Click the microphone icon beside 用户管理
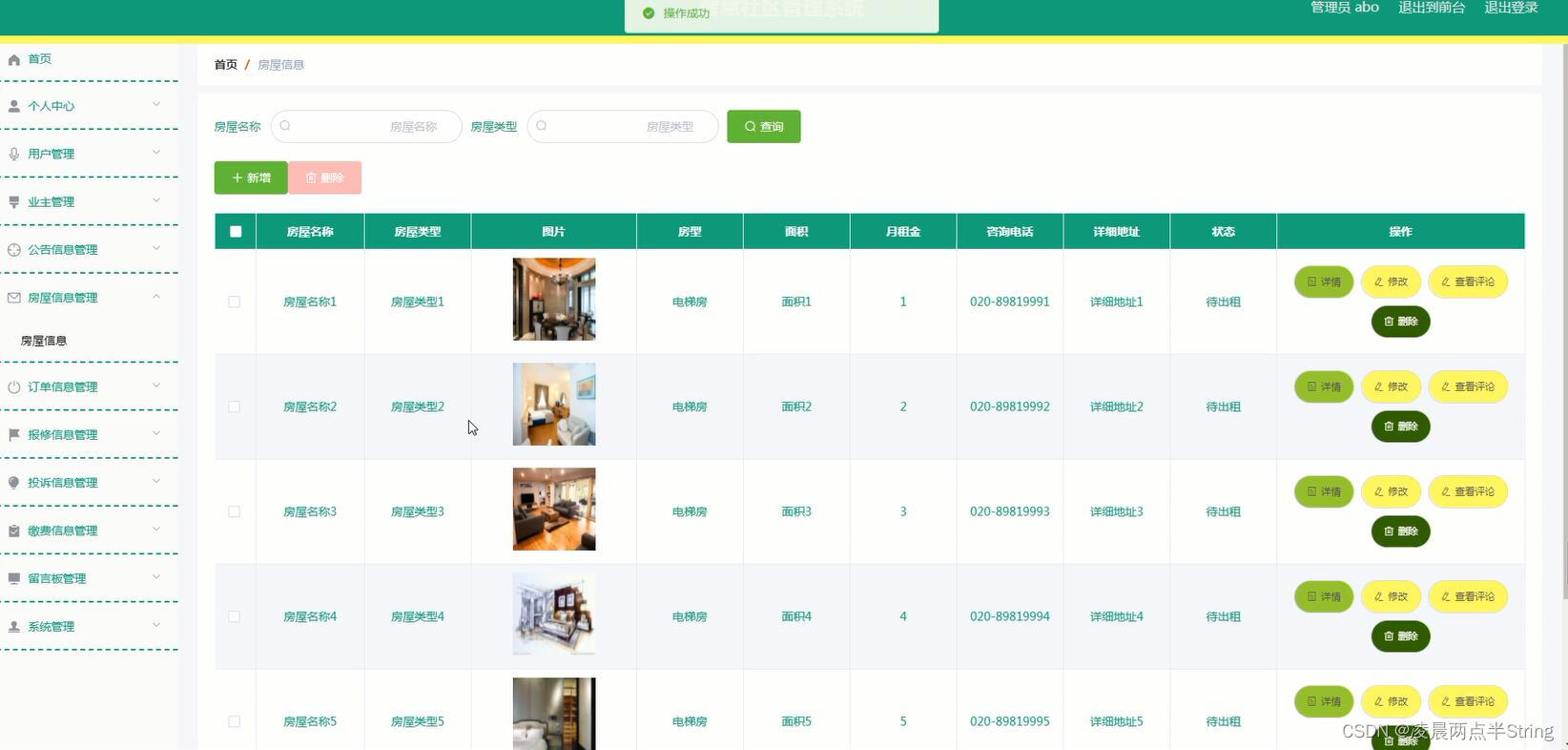The width and height of the screenshot is (1568, 750). pyautogui.click(x=14, y=154)
